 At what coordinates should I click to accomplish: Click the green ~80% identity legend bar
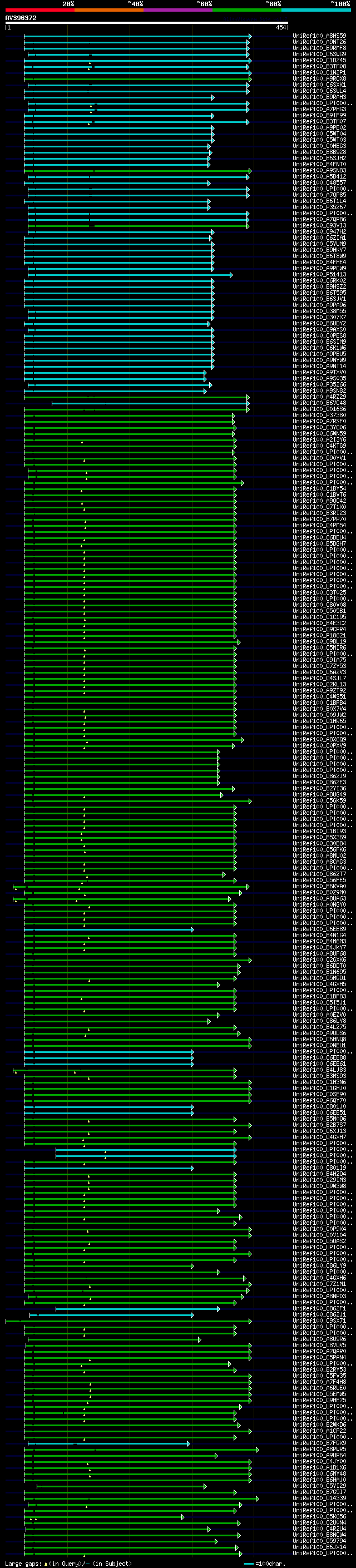pyautogui.click(x=247, y=10)
